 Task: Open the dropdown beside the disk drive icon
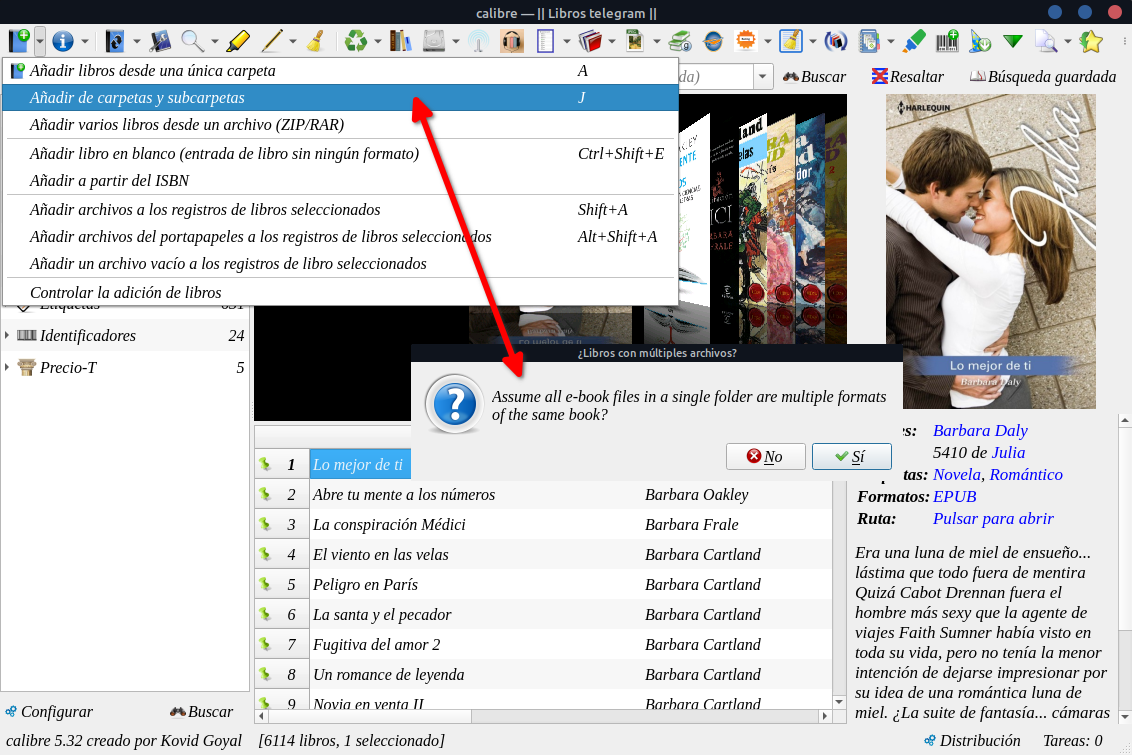[x=456, y=41]
